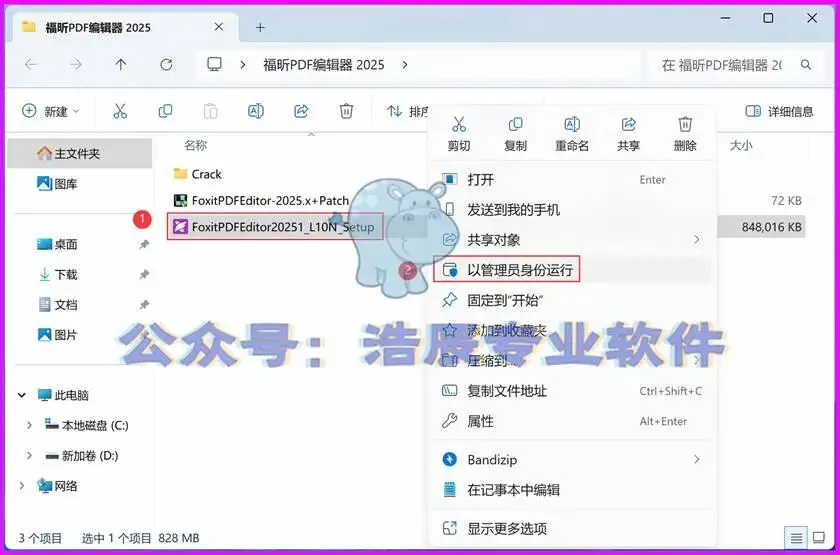Click the Cut icon in Explorer toolbar
The image size is (840, 555).
pos(120,111)
